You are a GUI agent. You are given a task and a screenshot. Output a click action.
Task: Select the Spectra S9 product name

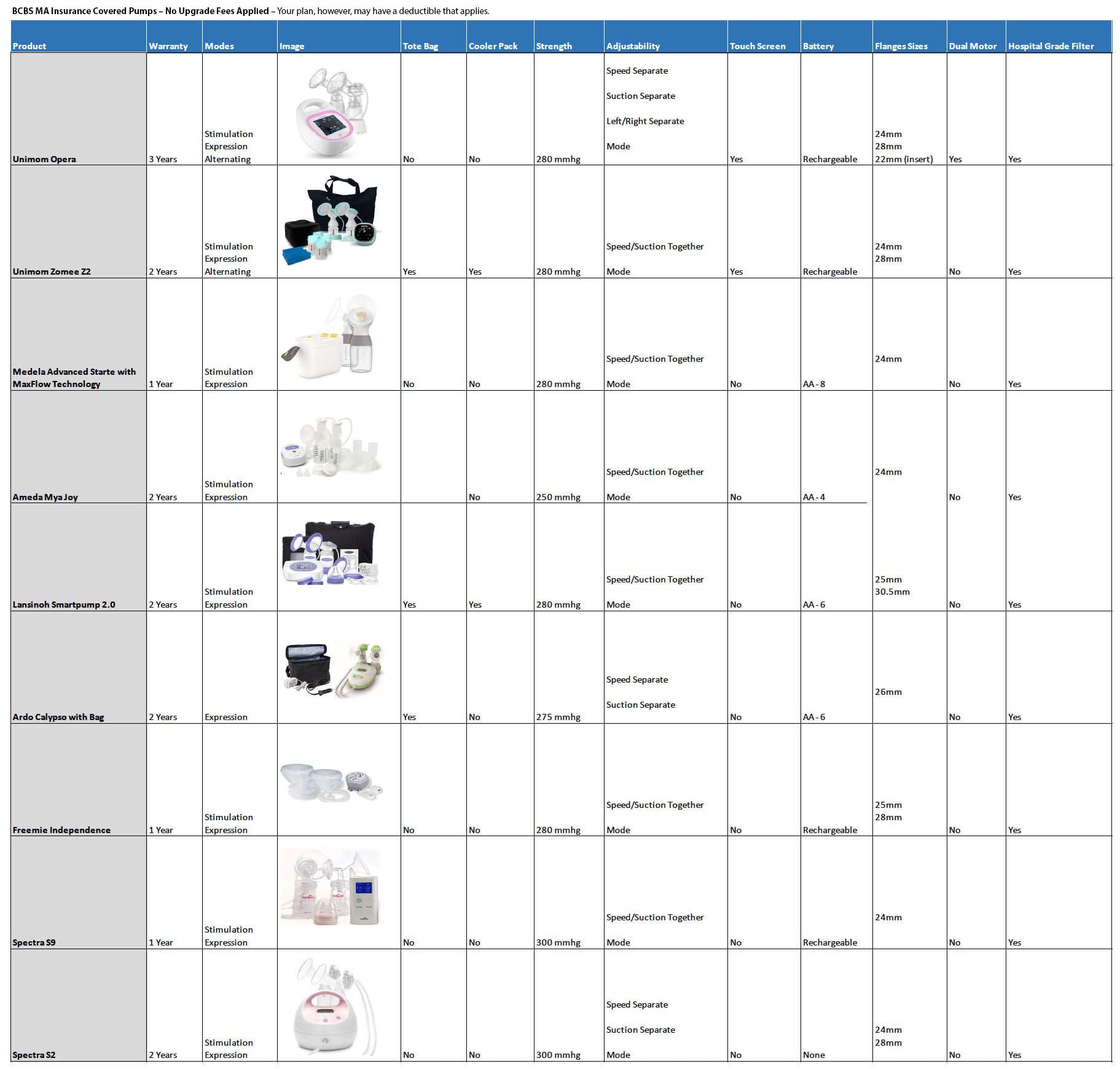pyautogui.click(x=34, y=942)
